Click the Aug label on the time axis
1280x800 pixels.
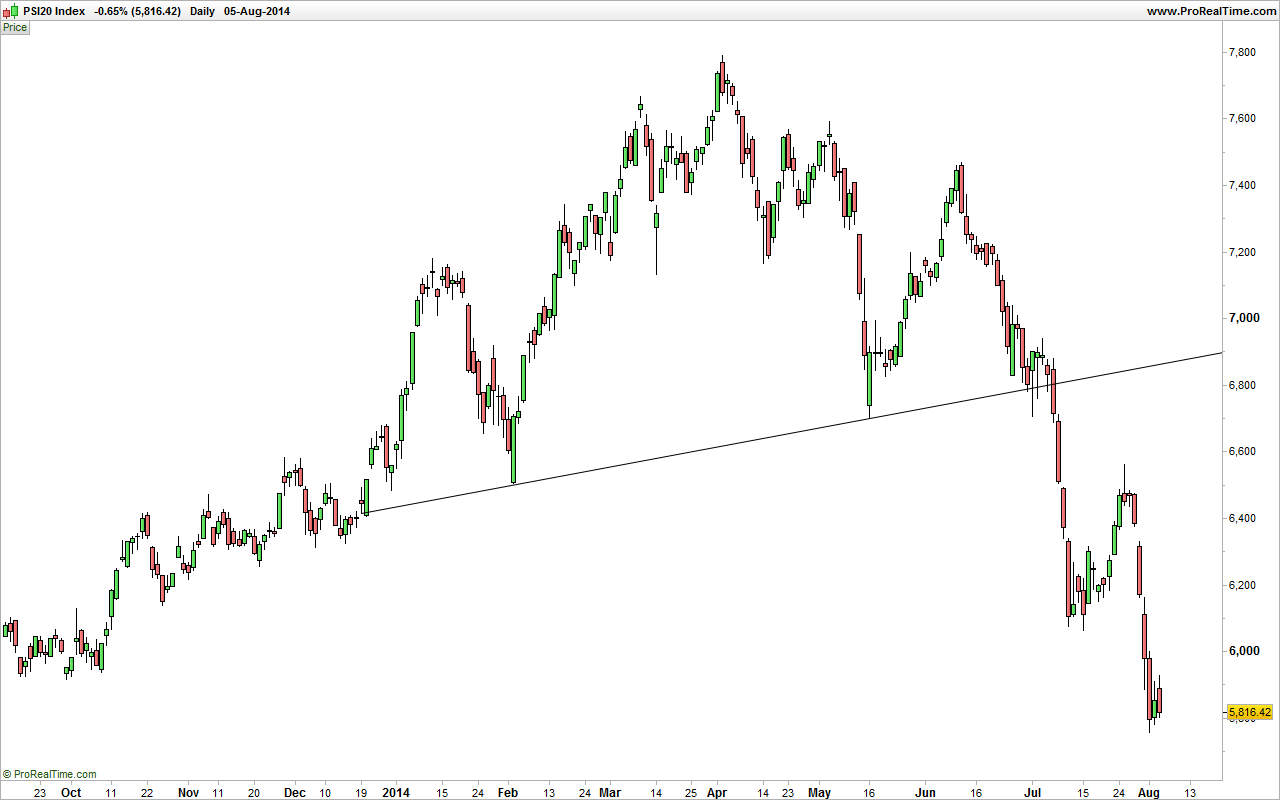[x=1148, y=792]
